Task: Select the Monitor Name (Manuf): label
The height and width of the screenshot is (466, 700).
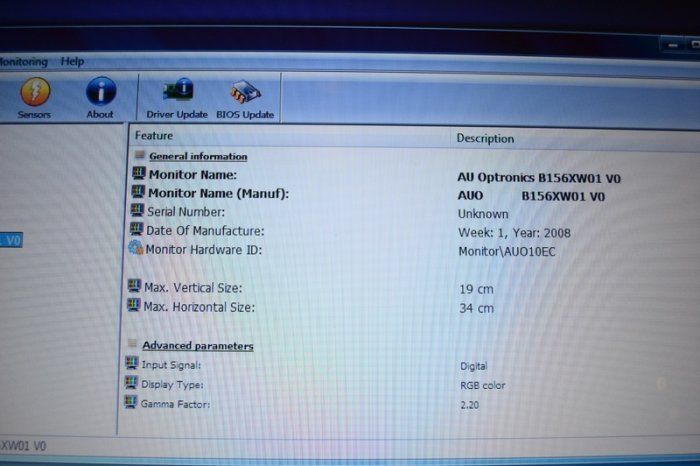Action: [x=219, y=193]
